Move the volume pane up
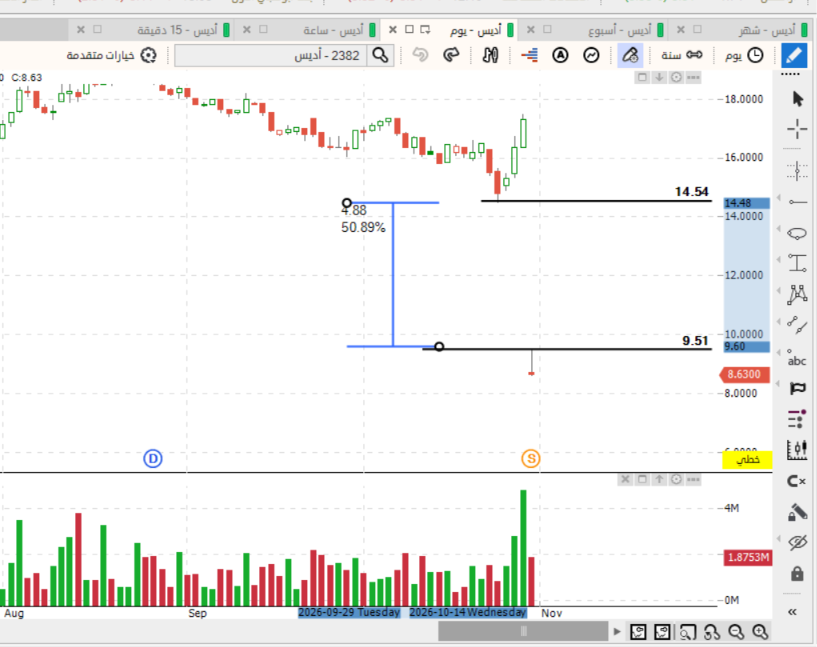This screenshot has width=817, height=647. (x=659, y=479)
